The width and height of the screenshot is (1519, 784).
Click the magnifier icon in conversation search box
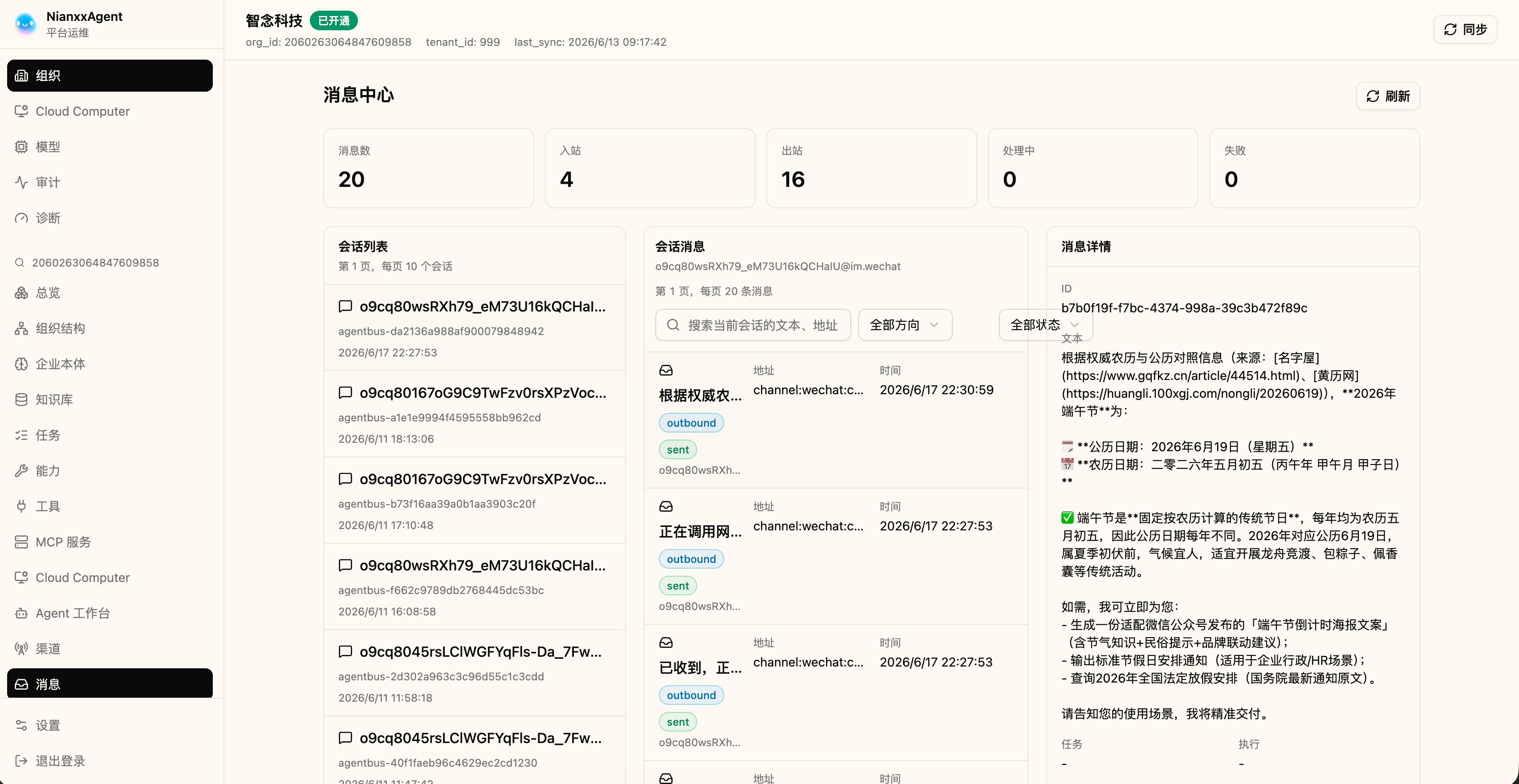673,325
